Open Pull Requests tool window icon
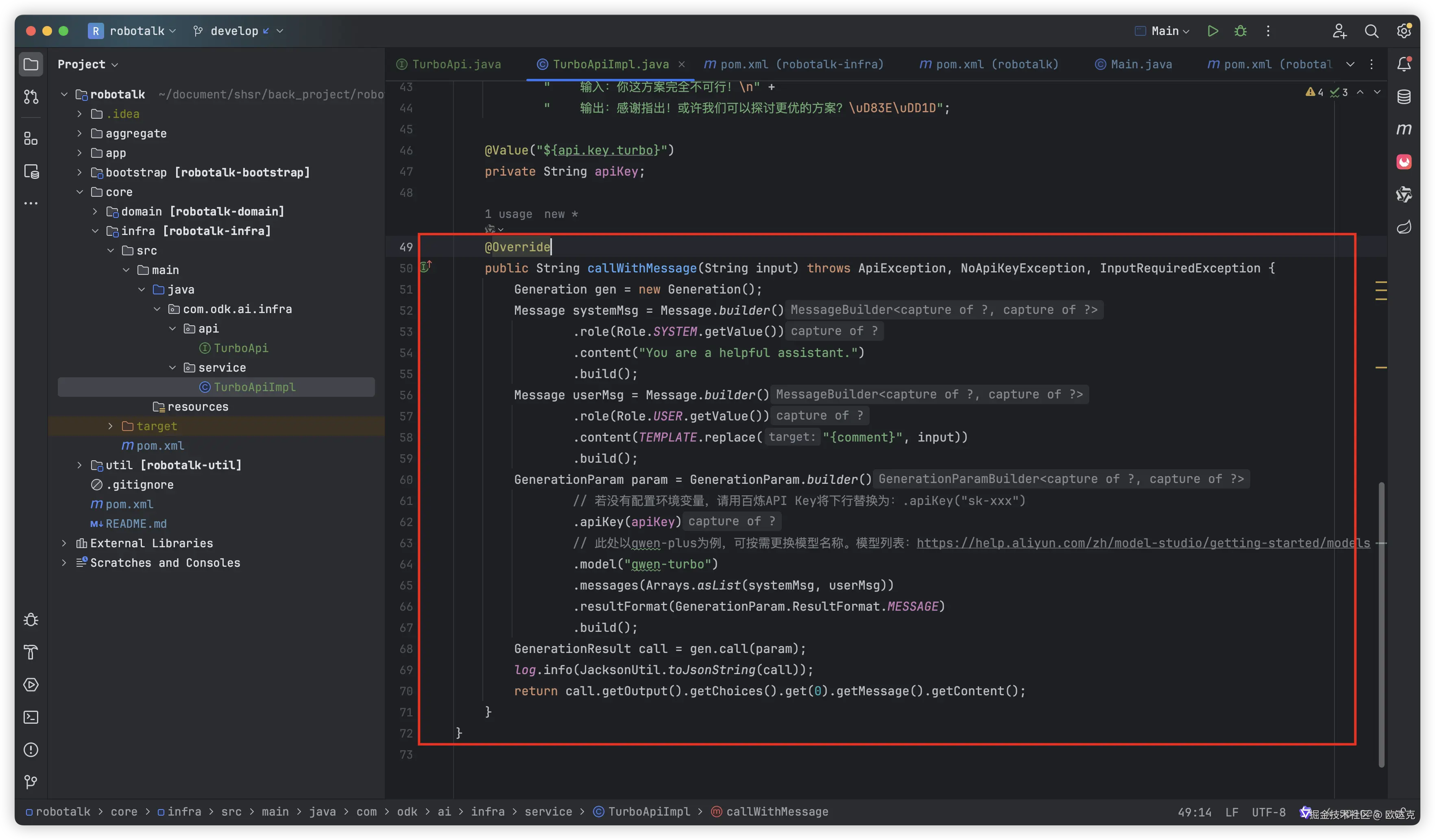This screenshot has height=840, width=1435. coord(31,97)
